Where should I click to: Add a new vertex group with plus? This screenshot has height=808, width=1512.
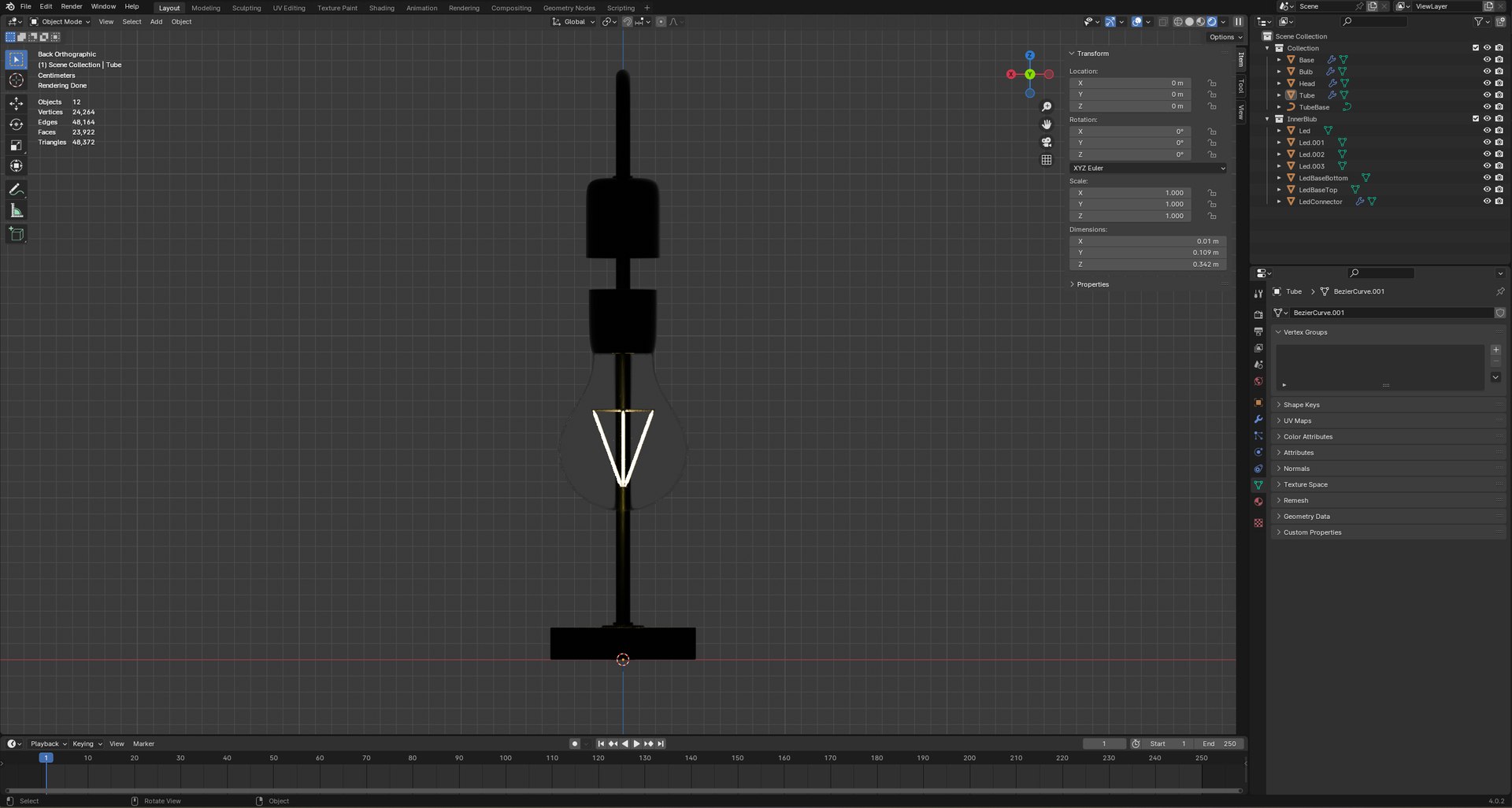tap(1495, 350)
